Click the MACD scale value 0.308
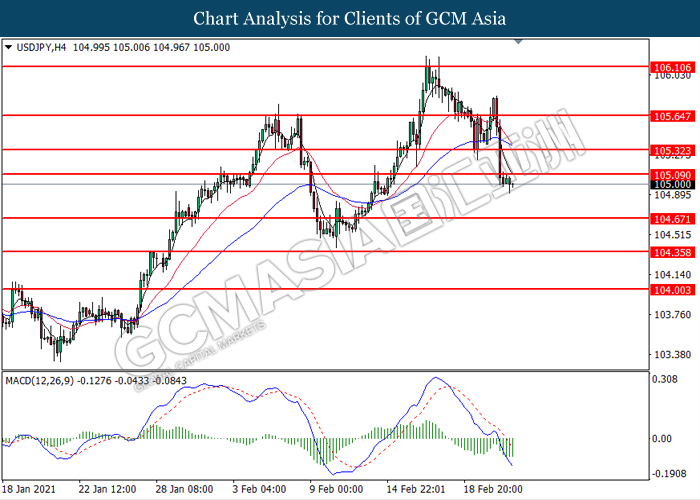 click(665, 379)
